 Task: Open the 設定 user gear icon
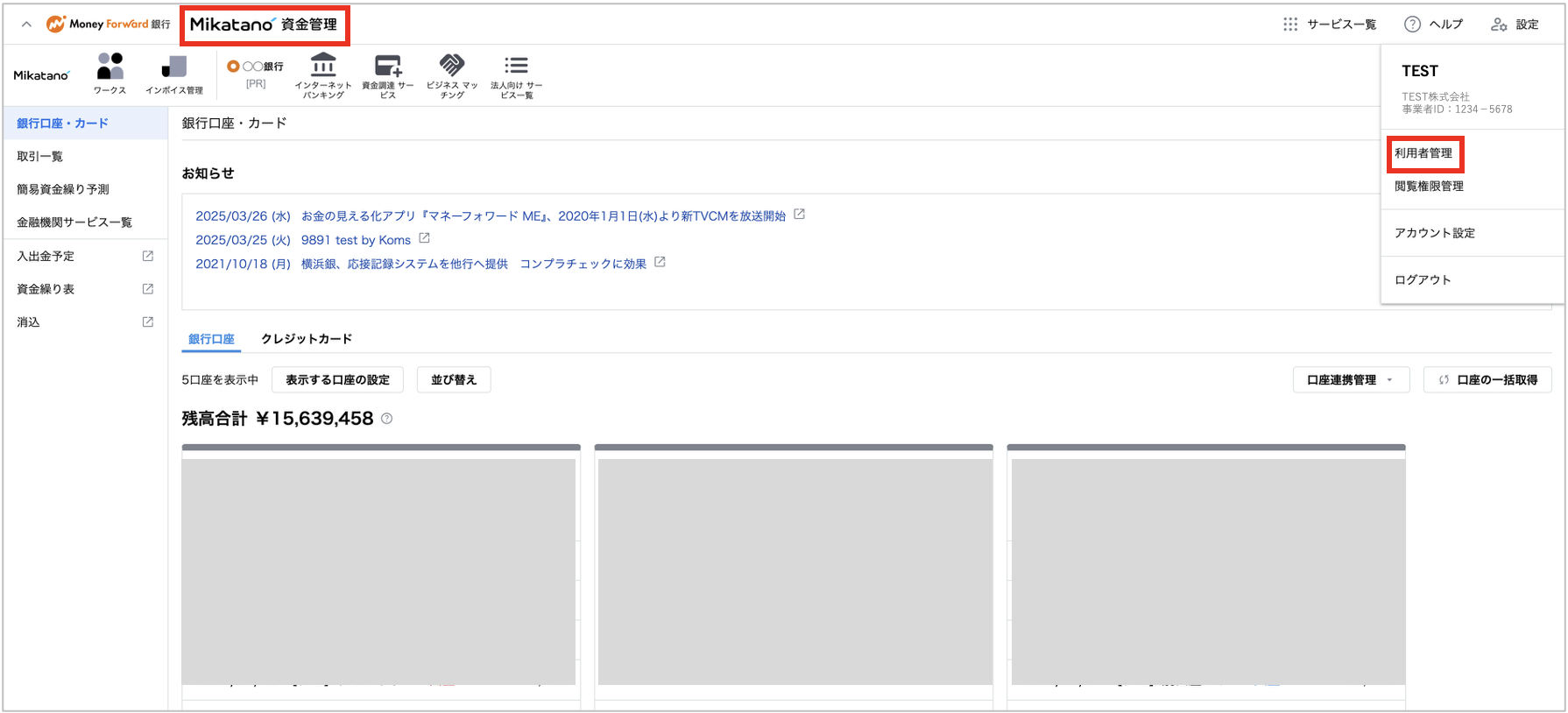(1499, 25)
